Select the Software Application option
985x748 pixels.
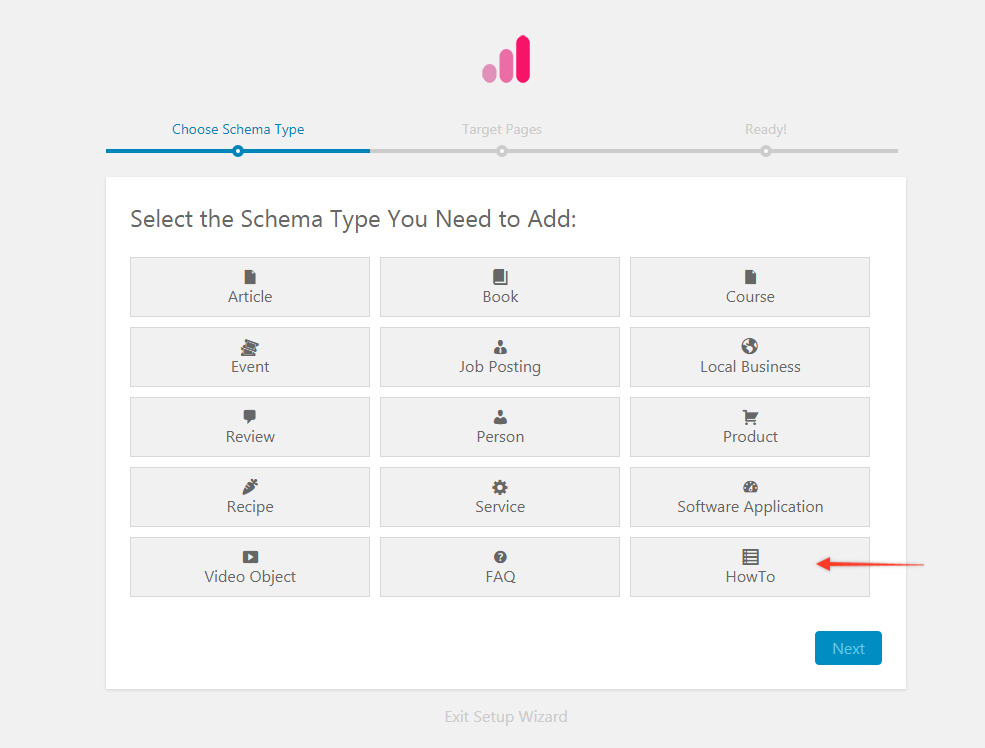coord(750,498)
